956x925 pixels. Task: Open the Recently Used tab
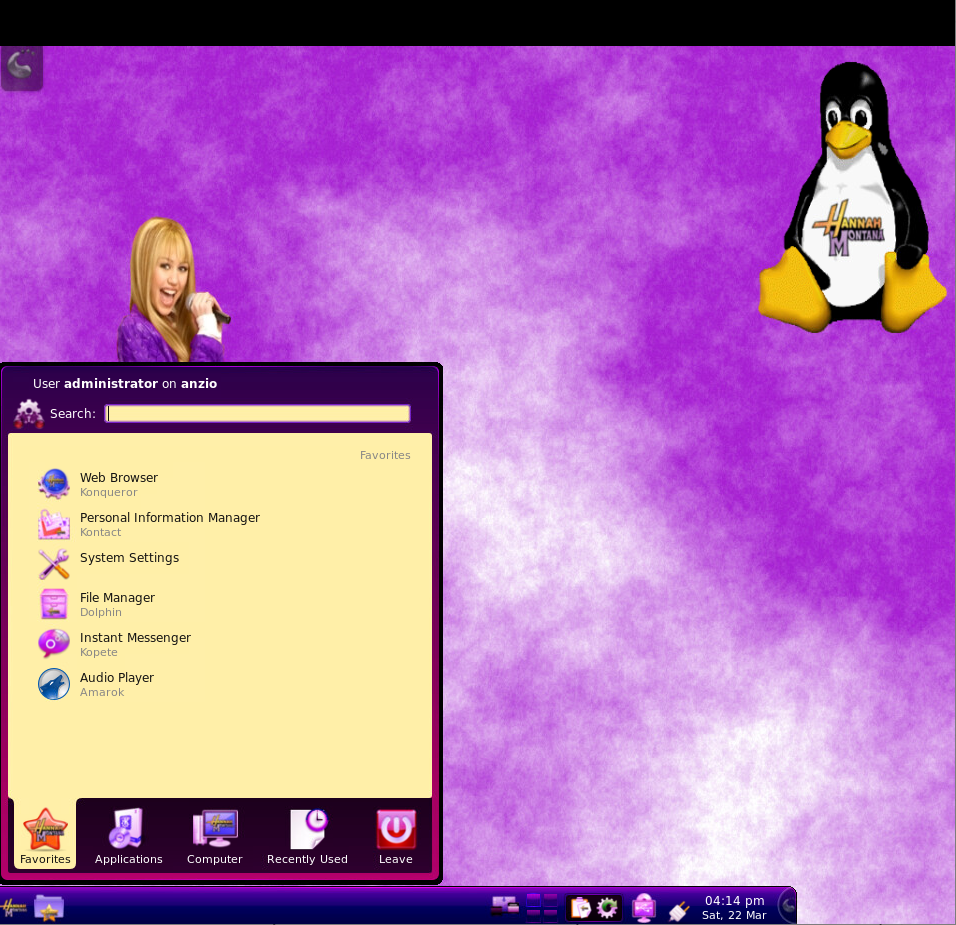pos(307,836)
